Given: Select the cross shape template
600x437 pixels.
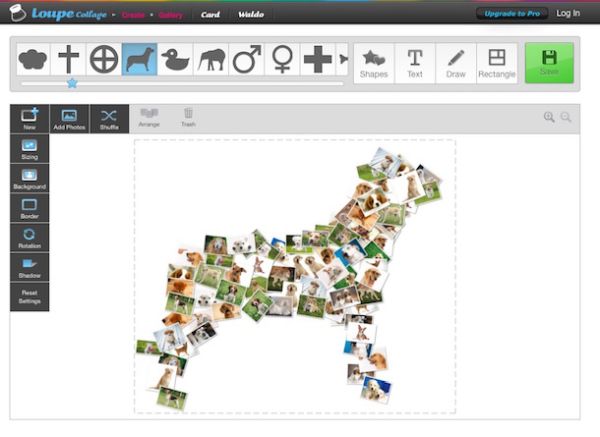Looking at the screenshot, I should (x=68, y=59).
